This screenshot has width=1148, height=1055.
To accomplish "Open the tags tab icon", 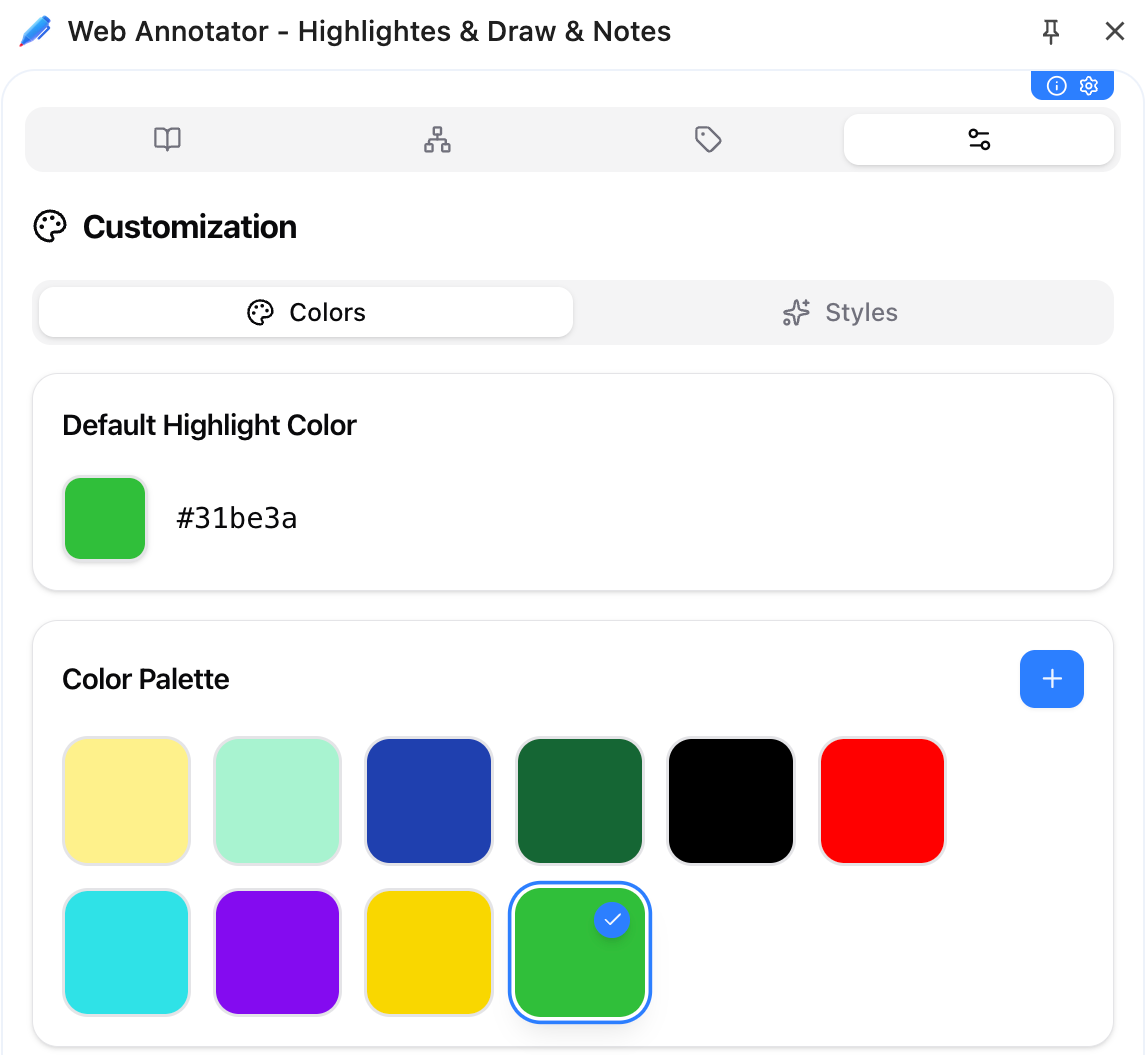I will (x=708, y=139).
